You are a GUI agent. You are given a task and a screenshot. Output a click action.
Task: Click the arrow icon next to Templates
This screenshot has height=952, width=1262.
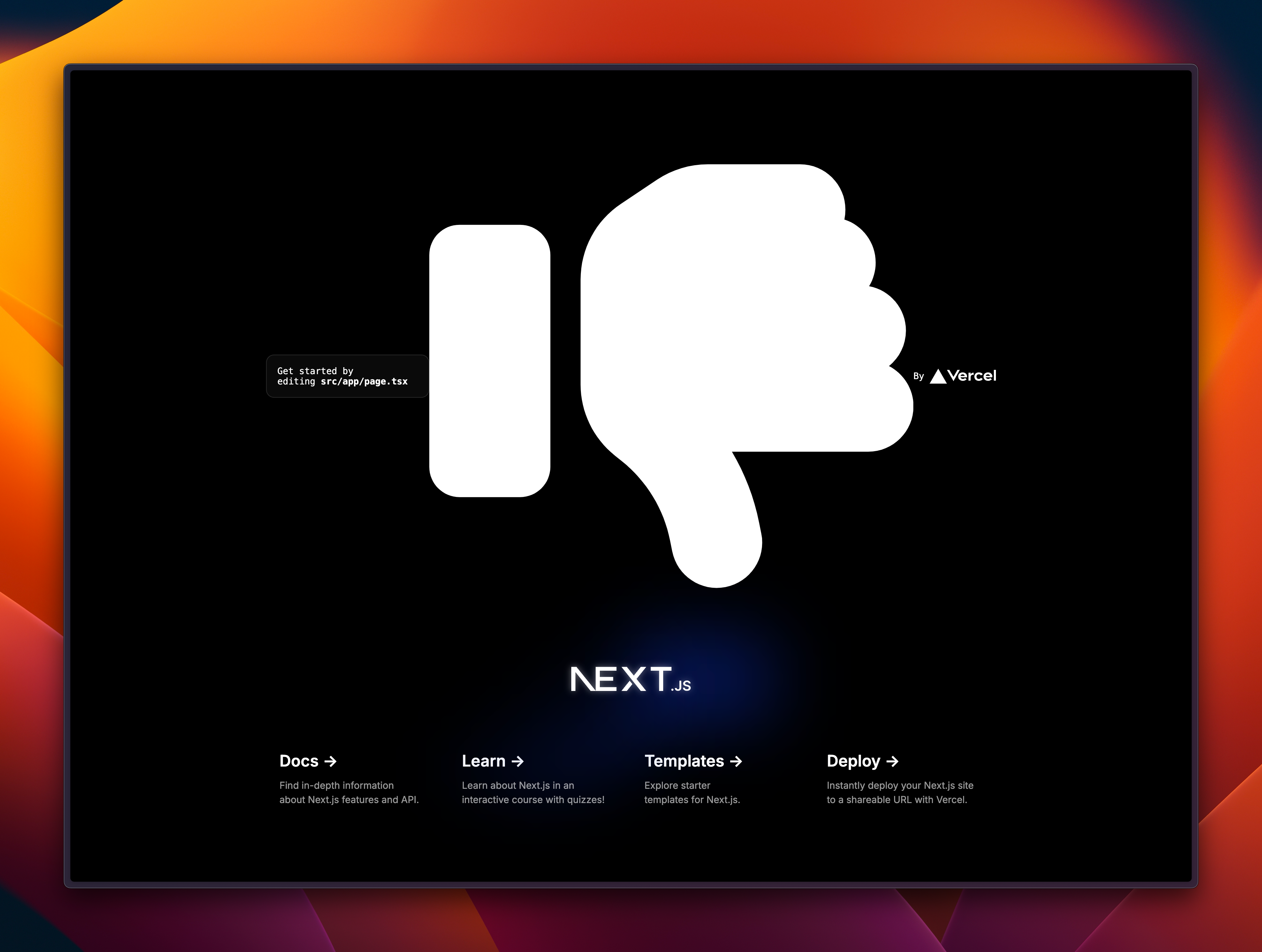736,762
